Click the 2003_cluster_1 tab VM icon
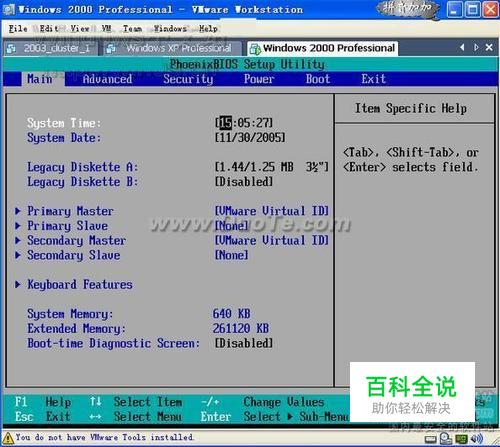The width and height of the screenshot is (500, 447). (x=11, y=49)
